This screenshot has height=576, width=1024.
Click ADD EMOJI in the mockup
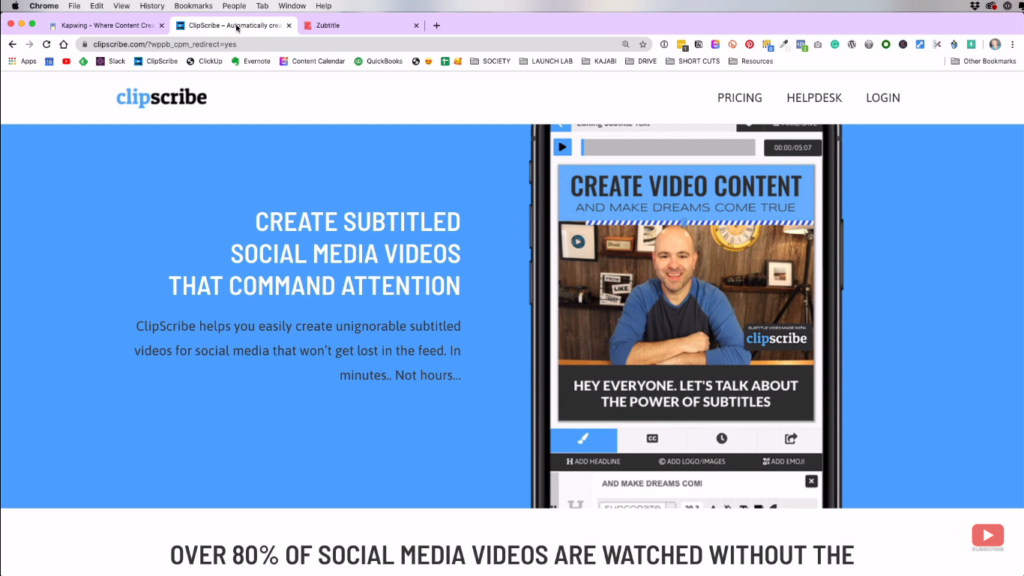click(784, 462)
